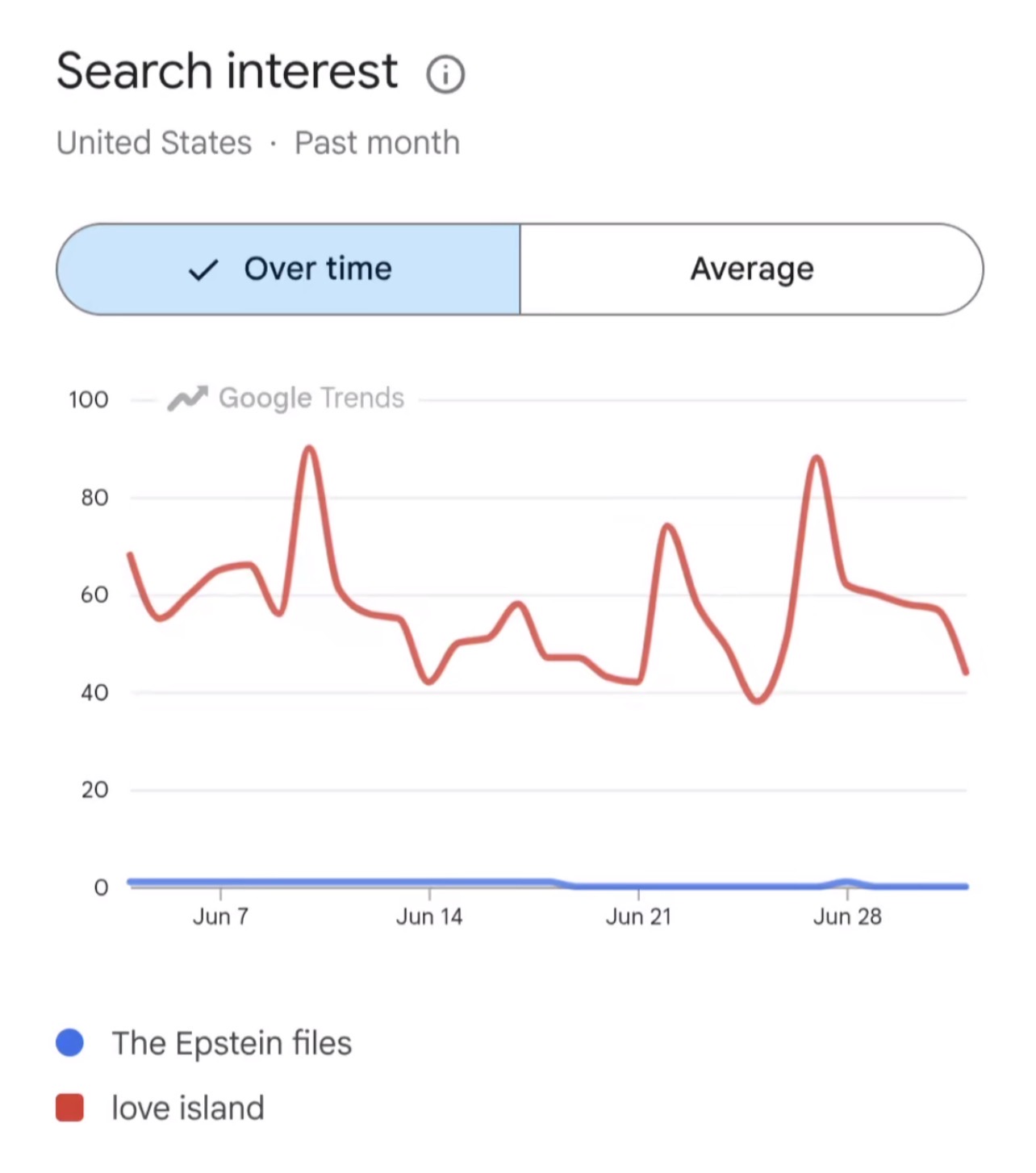Click the checkmark in Over time
This screenshot has width=1036, height=1173.
click(203, 270)
